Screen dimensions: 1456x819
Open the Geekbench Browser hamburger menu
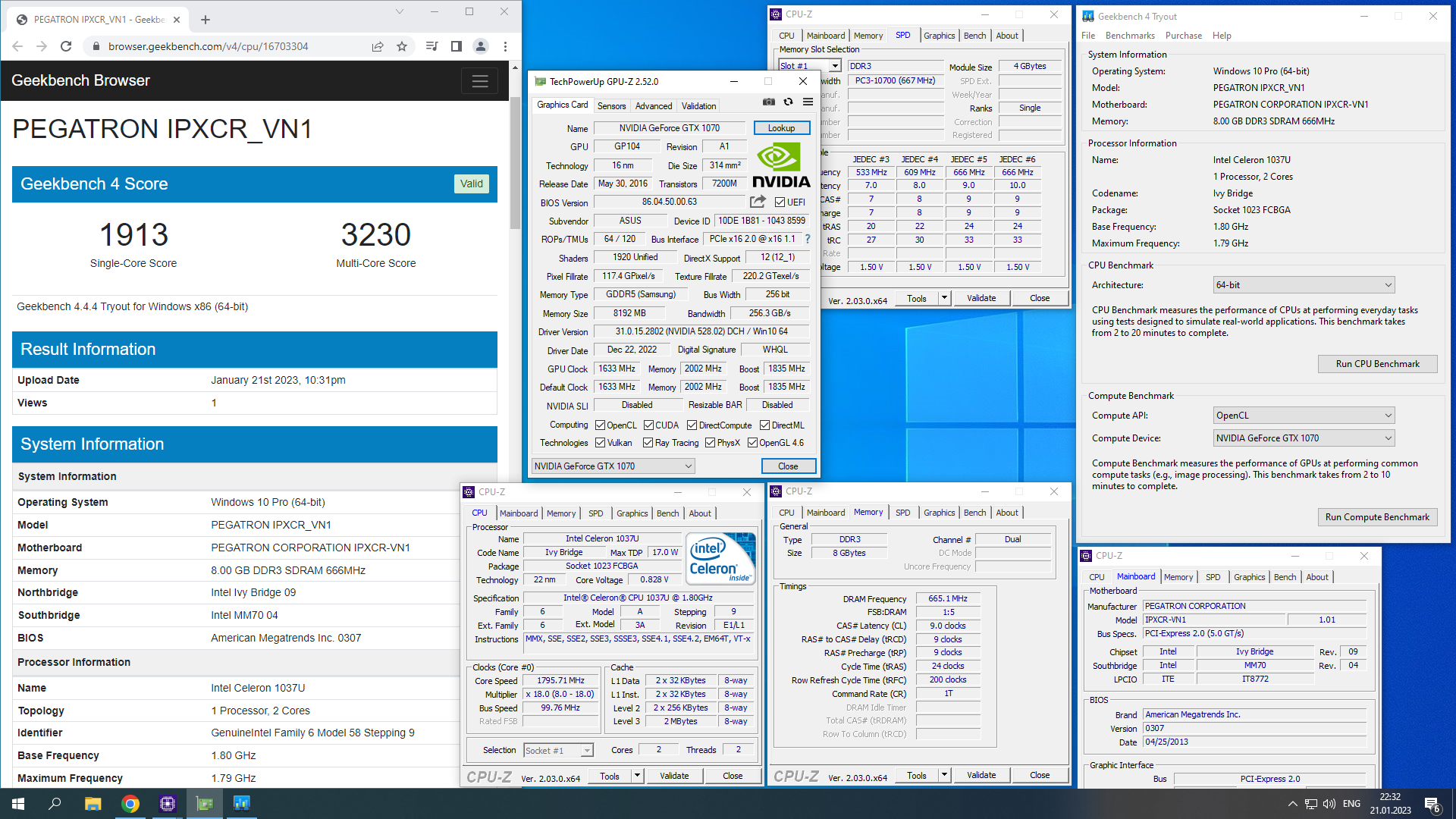[x=480, y=81]
